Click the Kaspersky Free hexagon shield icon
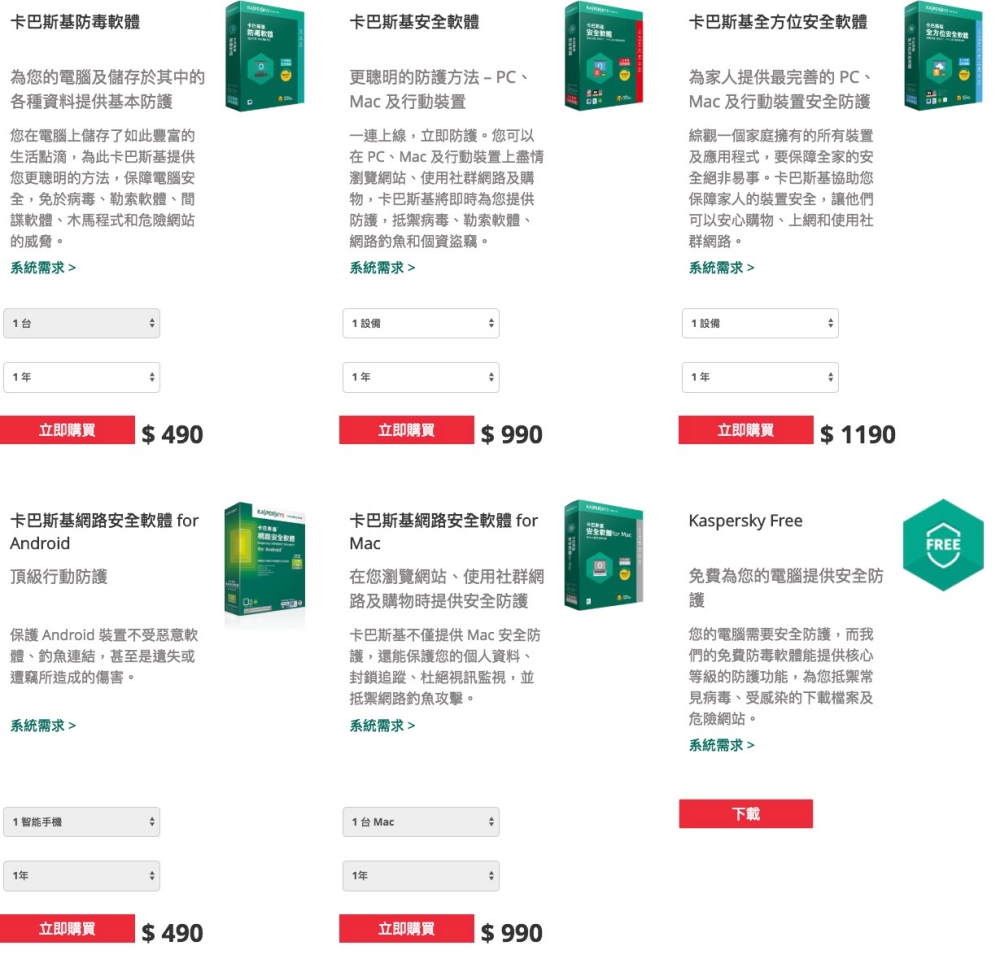Image resolution: width=1000 pixels, height=959 pixels. pos(943,545)
